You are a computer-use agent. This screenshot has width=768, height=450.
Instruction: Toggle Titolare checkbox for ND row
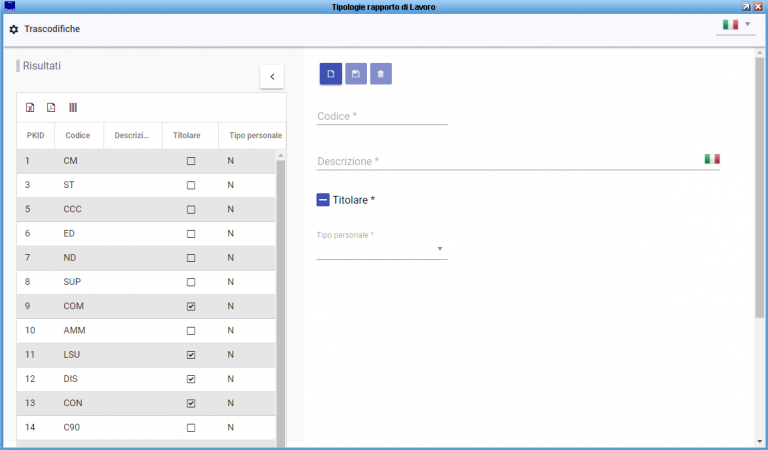coord(191,258)
